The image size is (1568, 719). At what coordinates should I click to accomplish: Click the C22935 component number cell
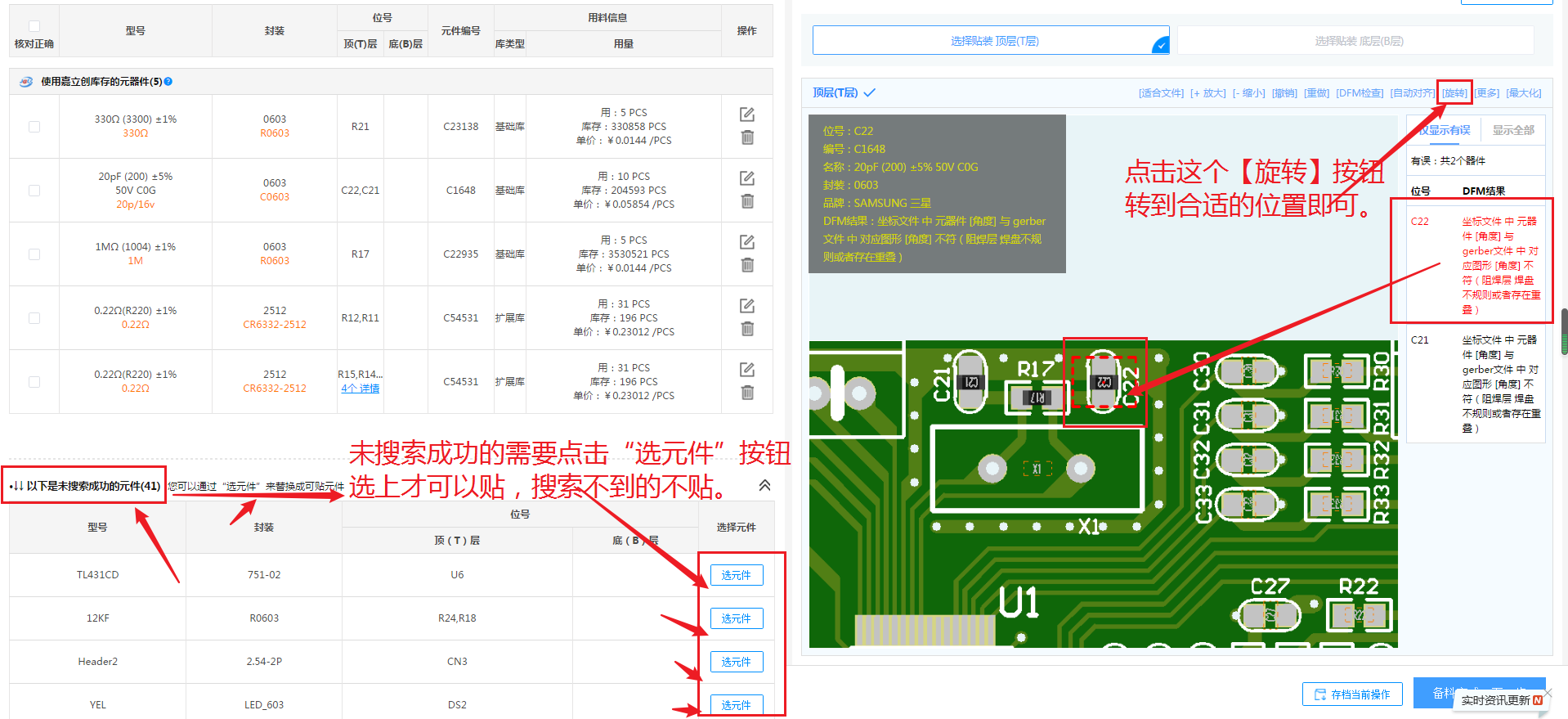461,254
